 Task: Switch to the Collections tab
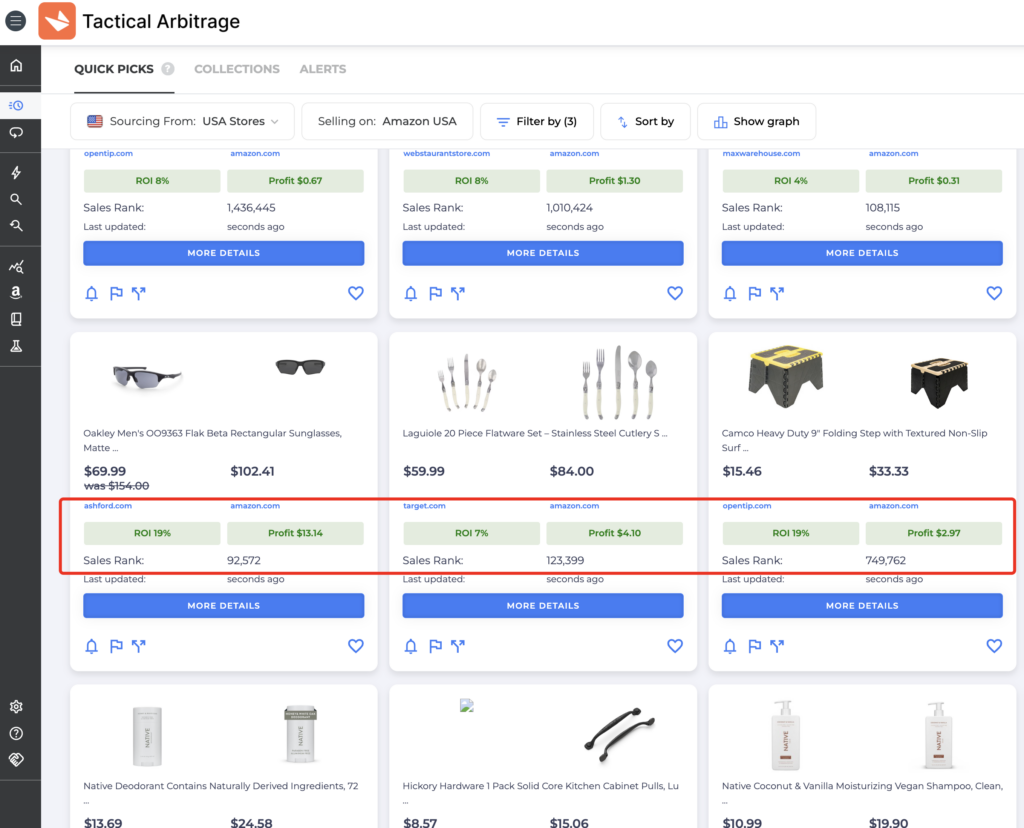pos(237,69)
